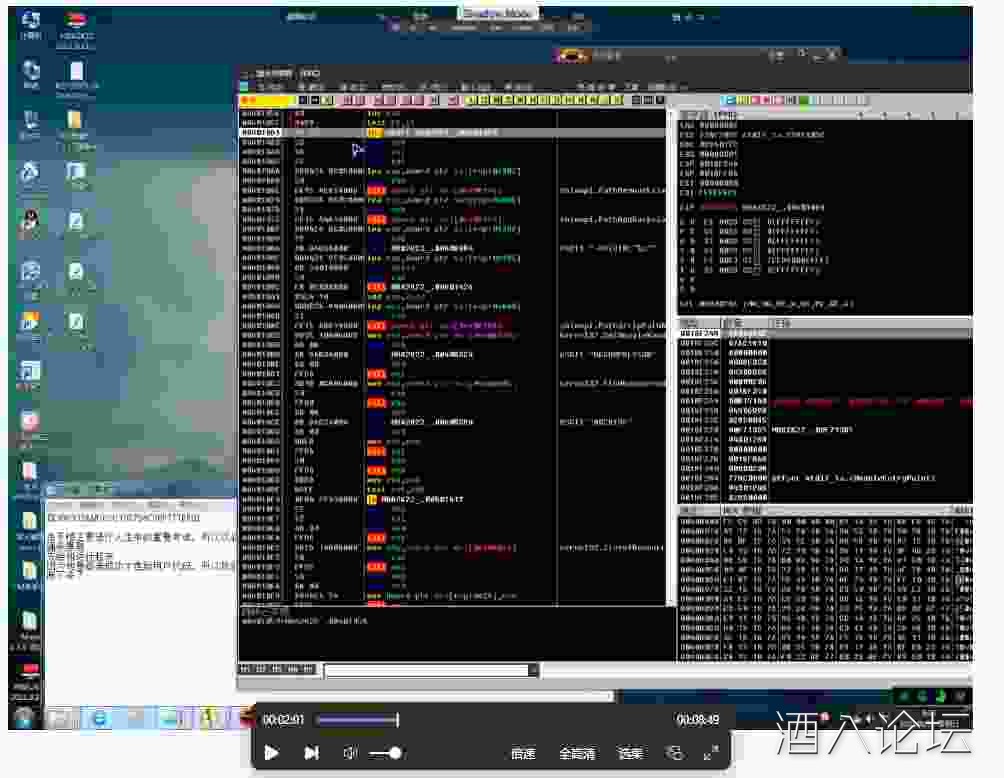Skip to the next video
The width and height of the screenshot is (1004, 778).
click(311, 753)
